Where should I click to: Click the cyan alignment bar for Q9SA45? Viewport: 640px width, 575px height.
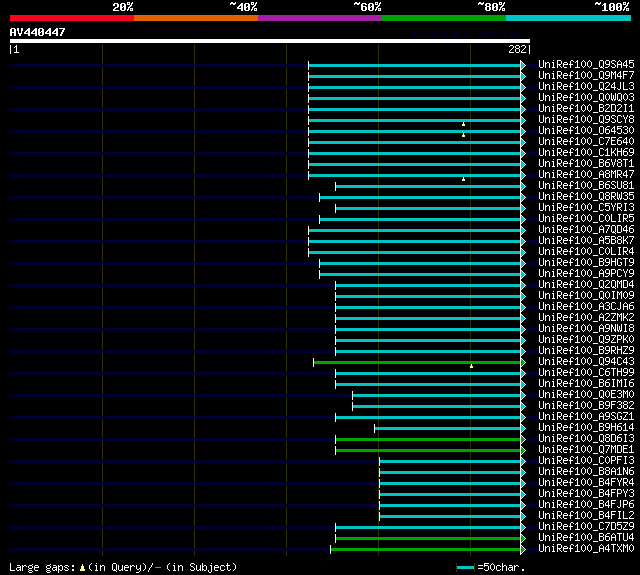point(414,65)
